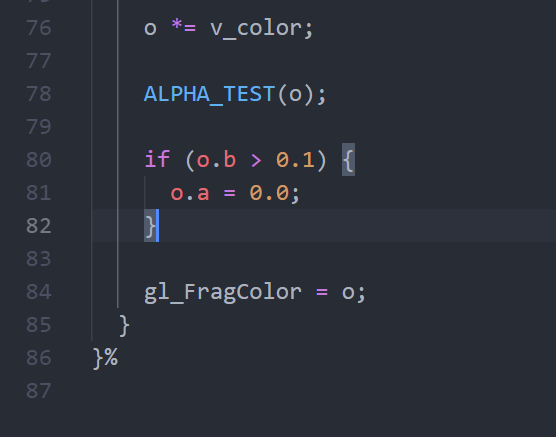Click o.a on line 81
The height and width of the screenshot is (437, 556).
coord(190,193)
